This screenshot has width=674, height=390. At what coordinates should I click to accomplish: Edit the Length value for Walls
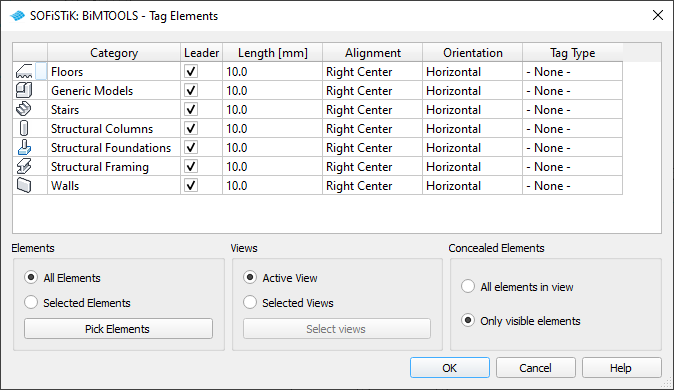tap(273, 185)
